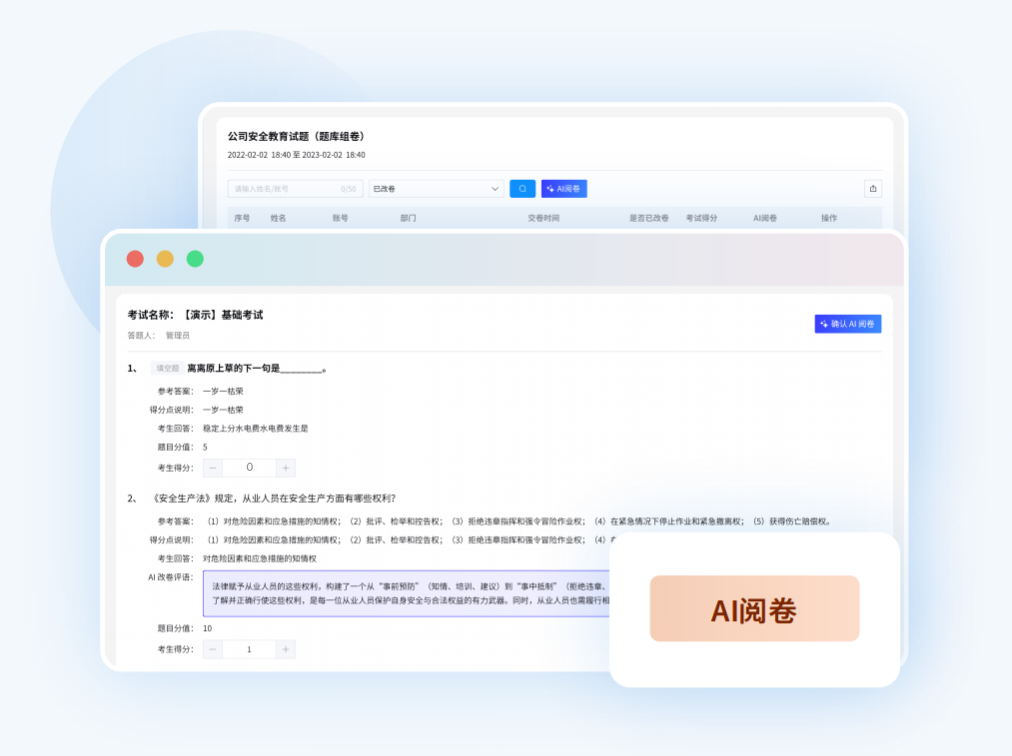Click the purple AI阅卷 button beside search

click(564, 188)
